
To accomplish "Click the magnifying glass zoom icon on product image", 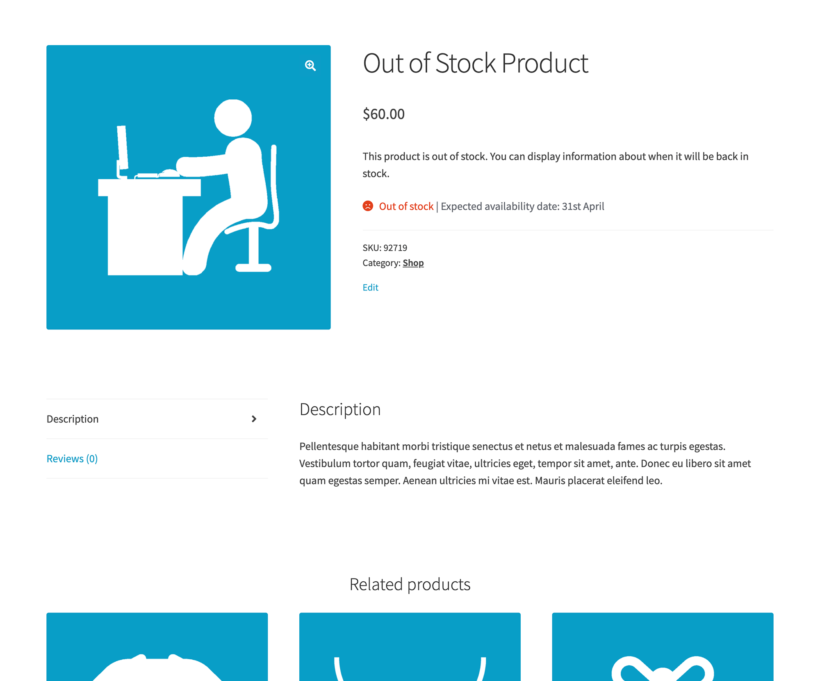I will click(310, 65).
